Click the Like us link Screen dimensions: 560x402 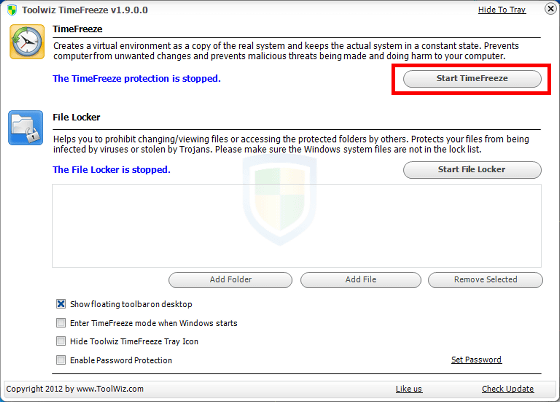[x=409, y=389]
